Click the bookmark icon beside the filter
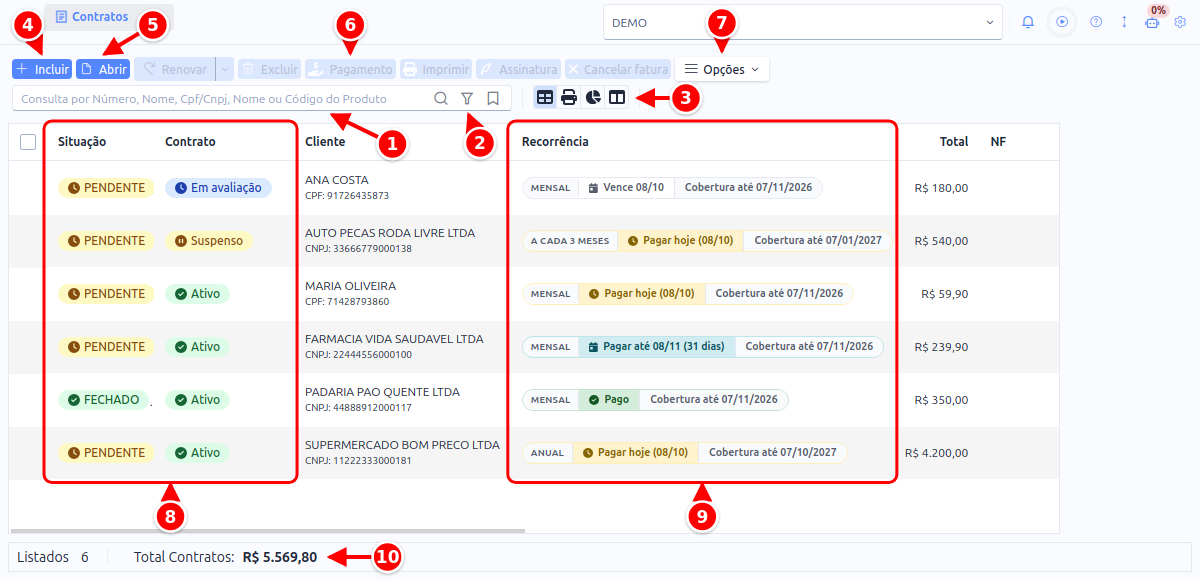 [493, 98]
